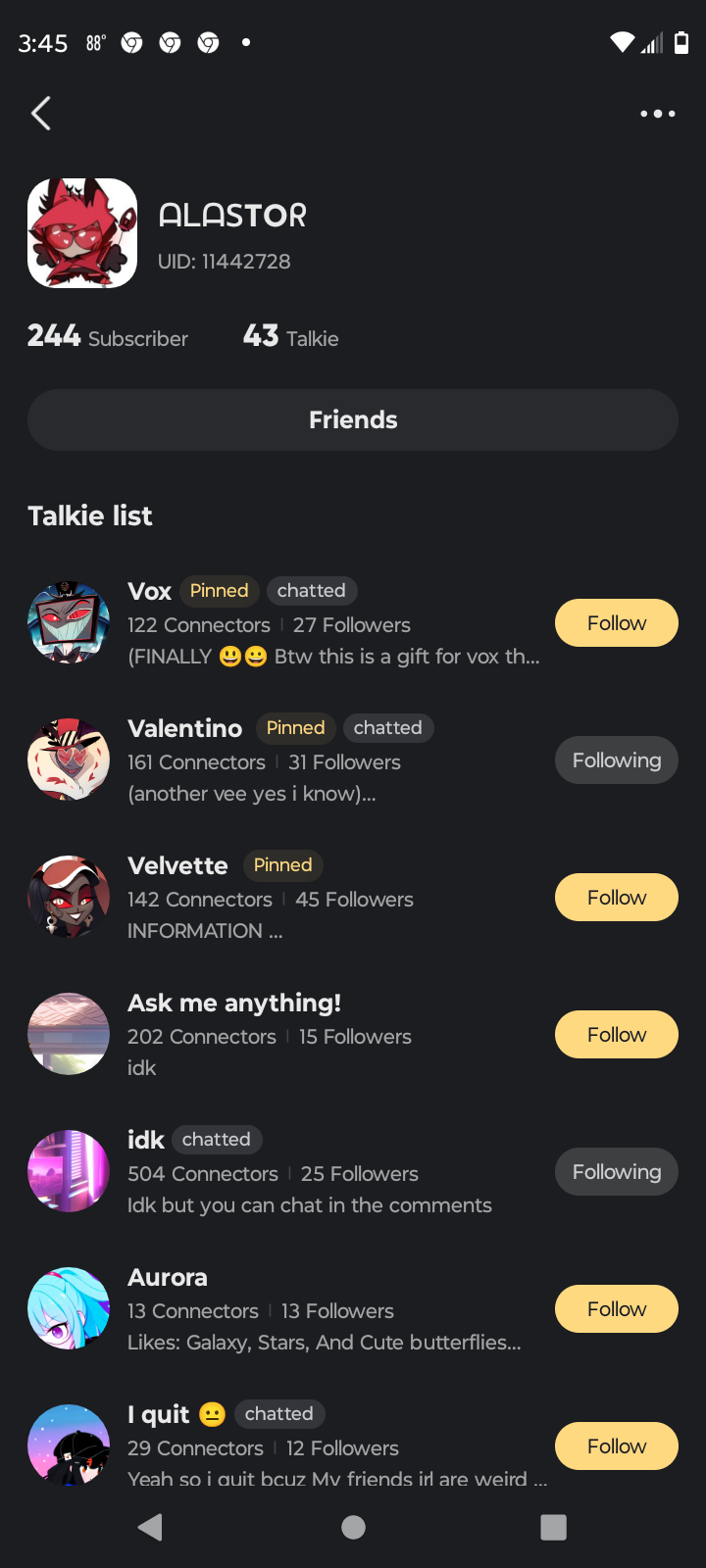Unfollow Valentino via Following button

coord(616,760)
